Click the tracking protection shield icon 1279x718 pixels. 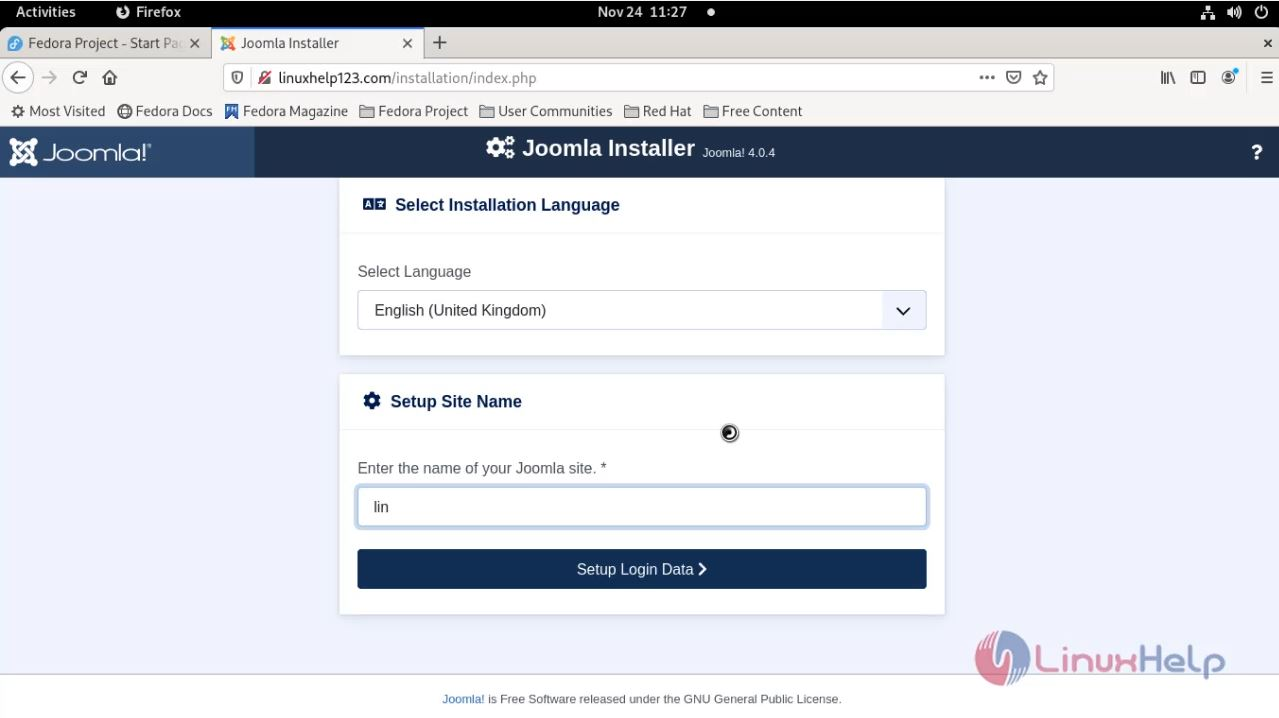point(237,77)
